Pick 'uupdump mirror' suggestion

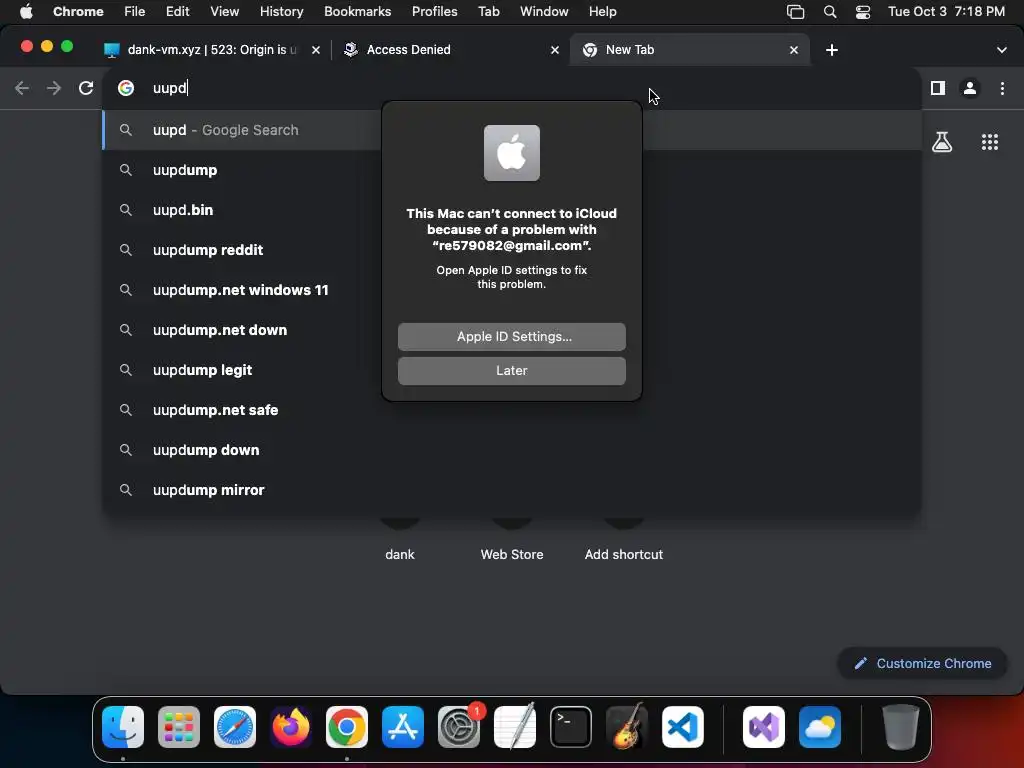click(511, 490)
